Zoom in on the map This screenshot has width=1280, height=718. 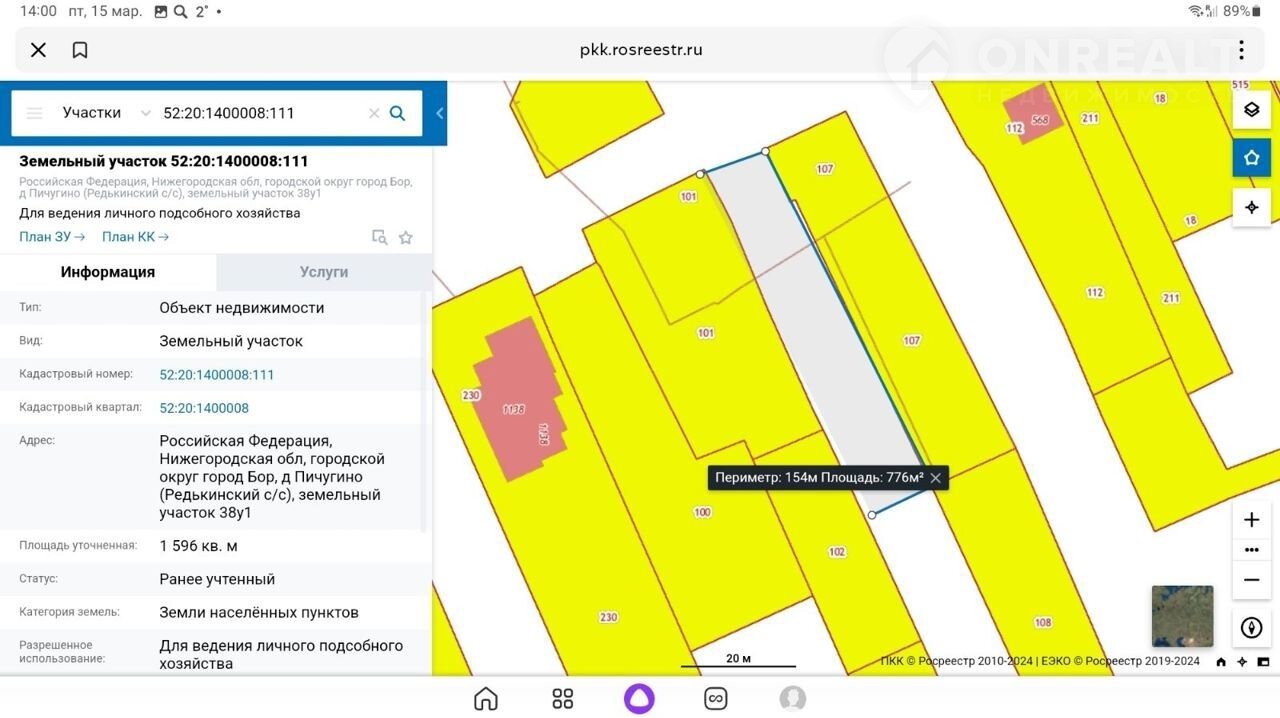coord(1251,520)
